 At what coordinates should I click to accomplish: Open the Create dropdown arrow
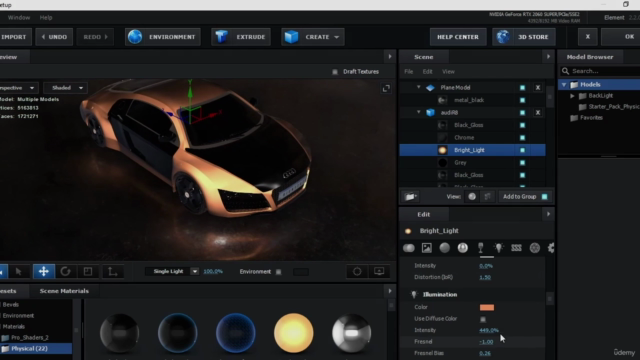point(337,37)
